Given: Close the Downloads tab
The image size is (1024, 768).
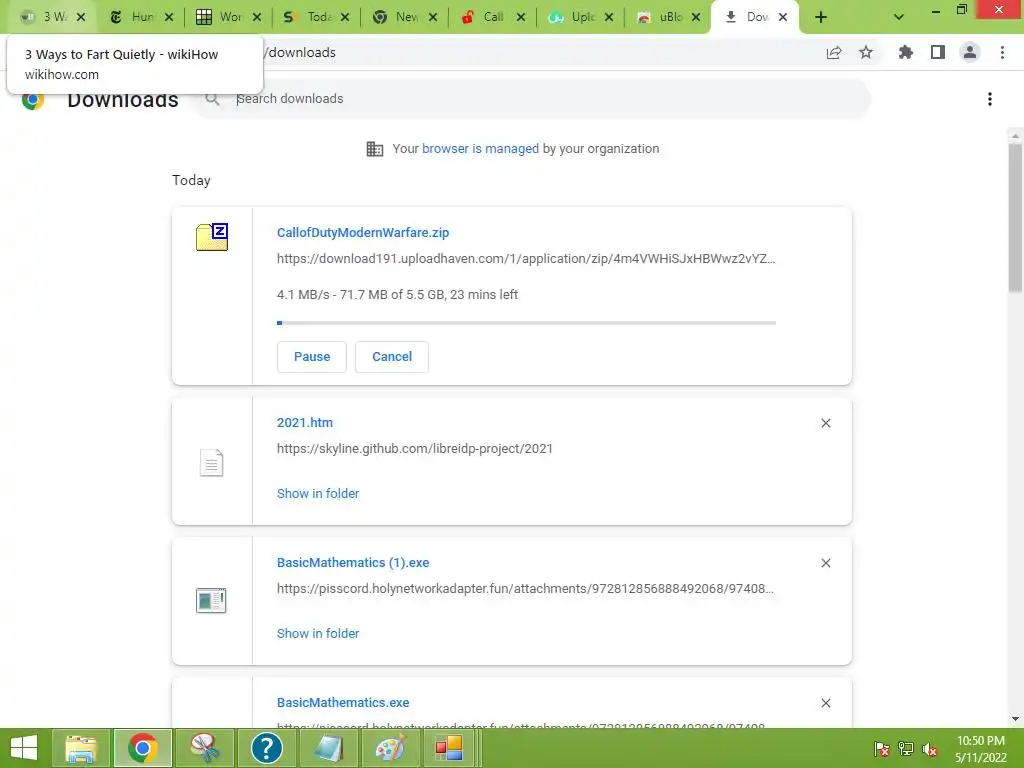Looking at the screenshot, I should click(783, 18).
